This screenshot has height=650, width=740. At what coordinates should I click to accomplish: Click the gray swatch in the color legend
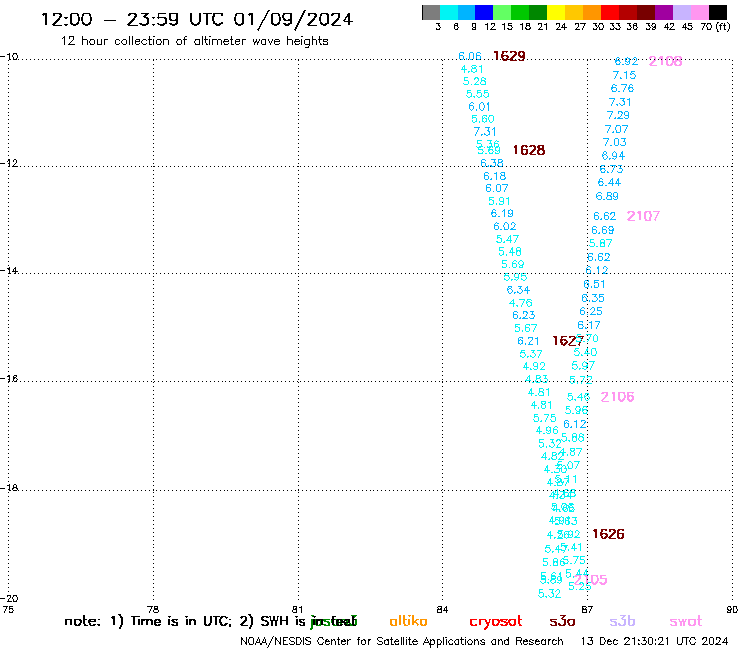point(431,12)
